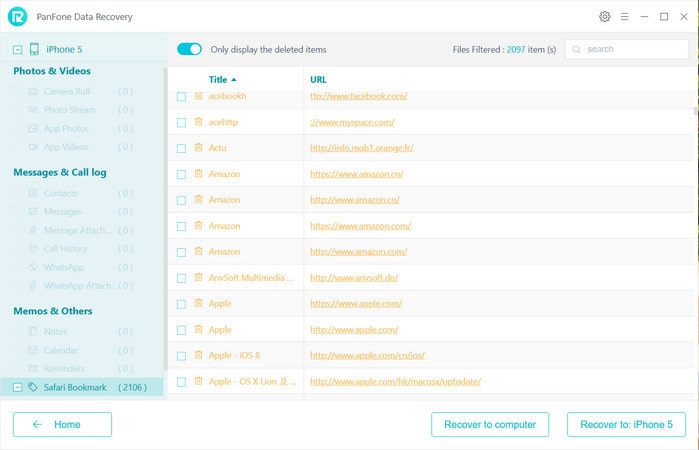
Task: Click the 2097 filtered items count
Action: click(x=516, y=50)
